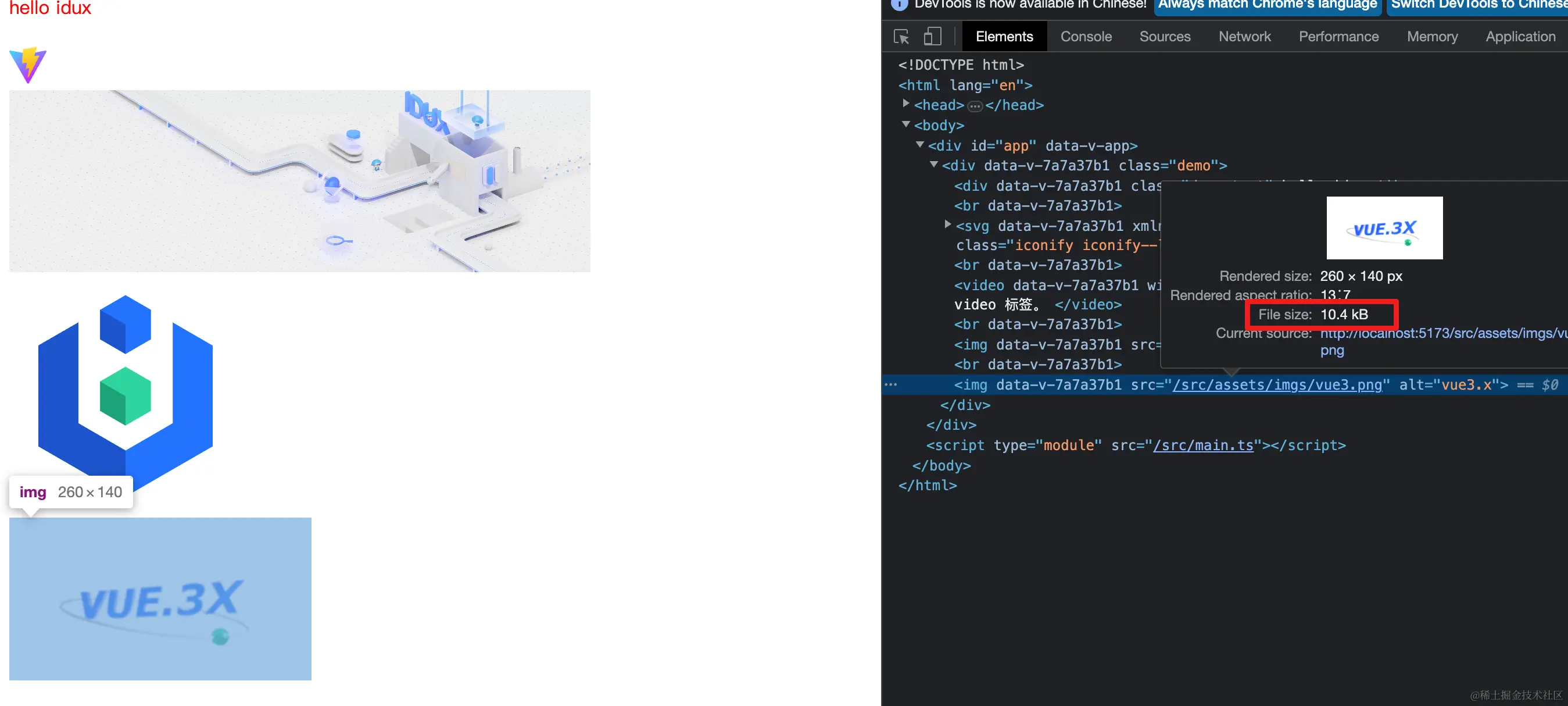Image resolution: width=1568 pixels, height=706 pixels.
Task: Select the html lang="en" node
Action: (965, 85)
